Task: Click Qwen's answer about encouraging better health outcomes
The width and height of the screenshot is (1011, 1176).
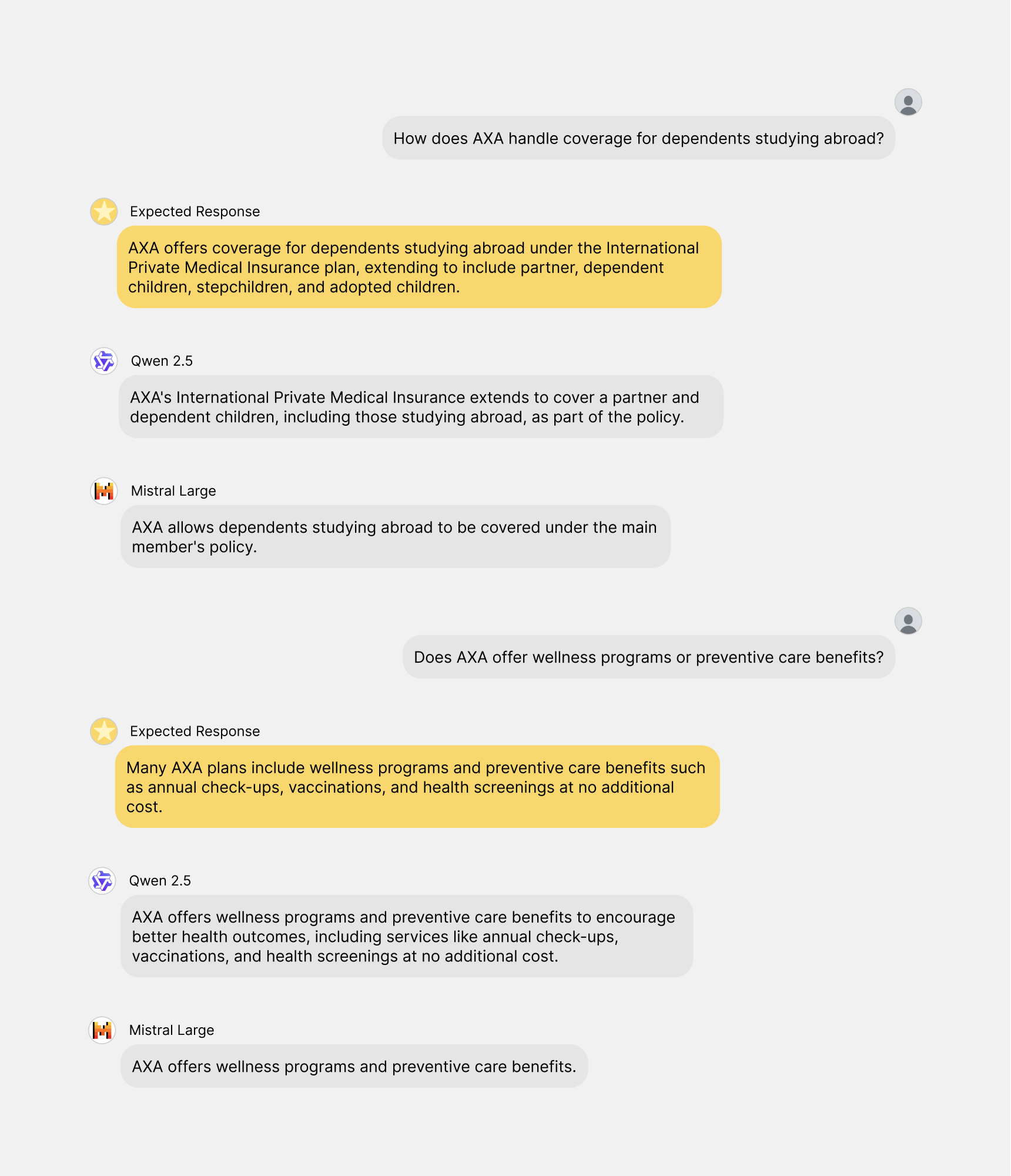Action: 407,936
